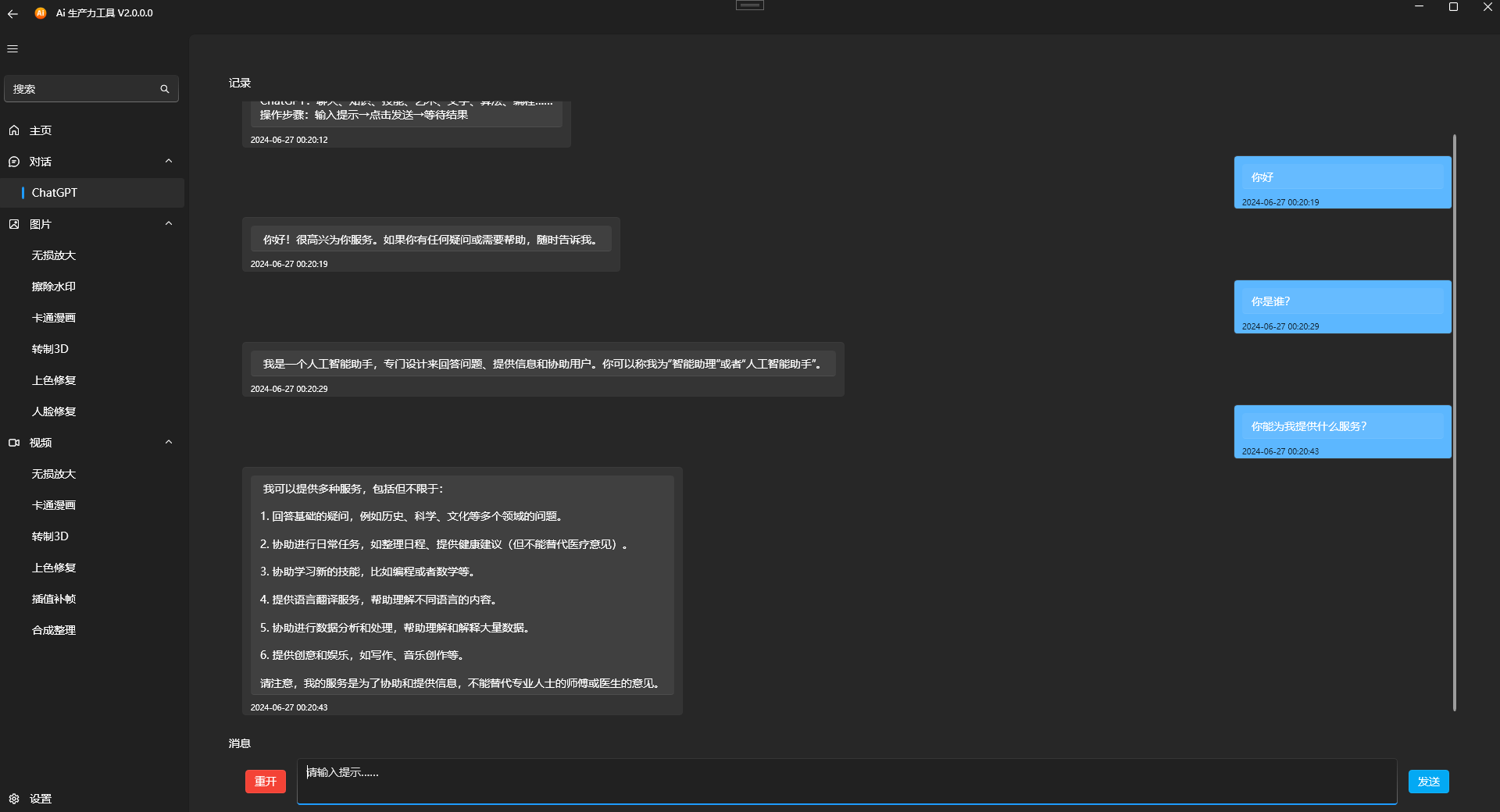Click the message prompt input field
The height and width of the screenshot is (812, 1500).
847,781
